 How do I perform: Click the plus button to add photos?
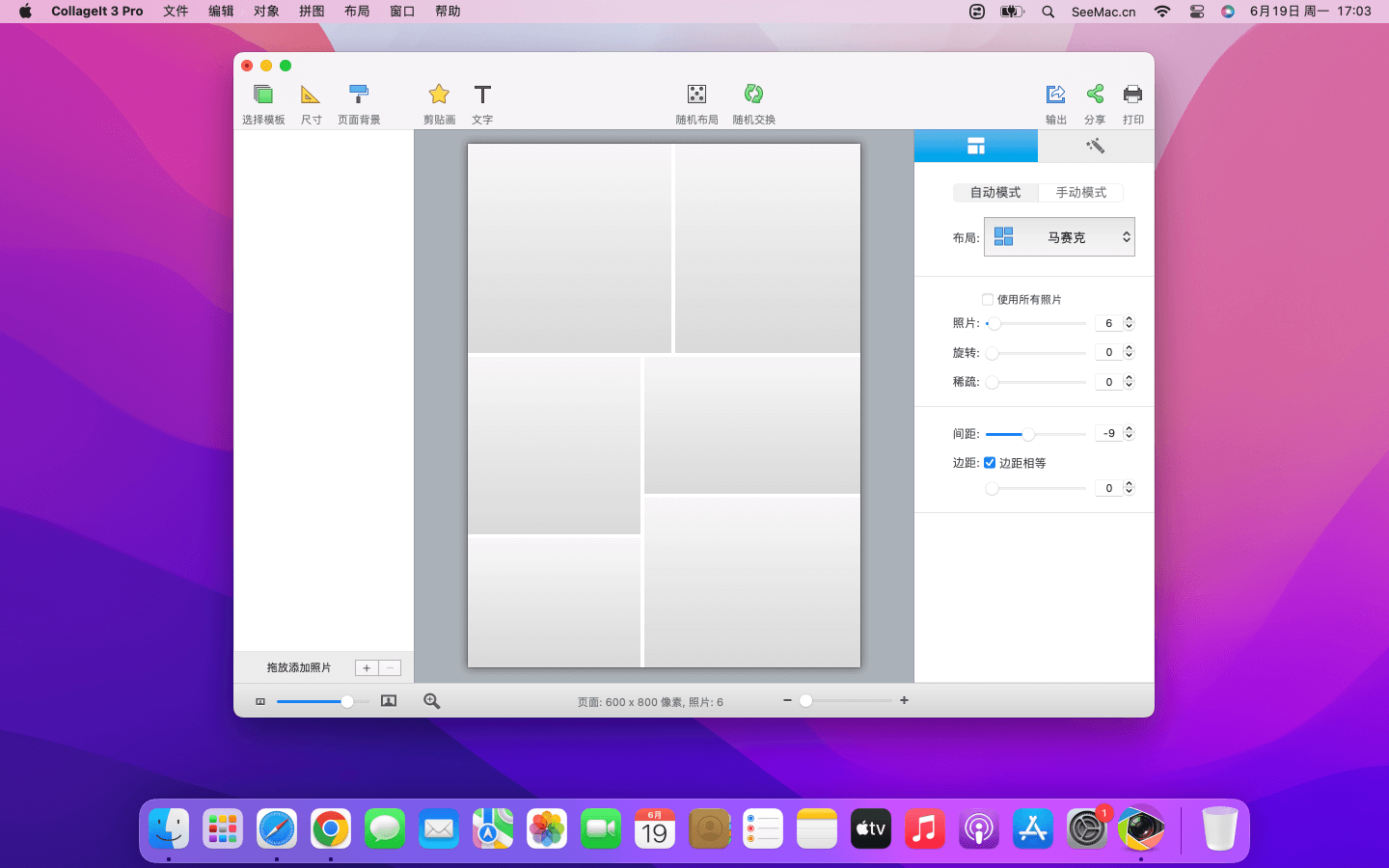pyautogui.click(x=367, y=668)
